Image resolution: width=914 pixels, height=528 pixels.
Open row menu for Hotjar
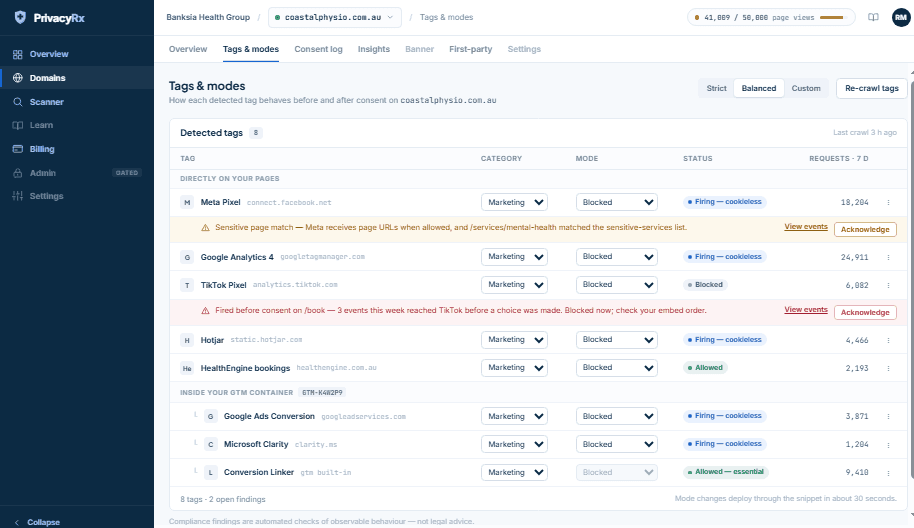(888, 340)
